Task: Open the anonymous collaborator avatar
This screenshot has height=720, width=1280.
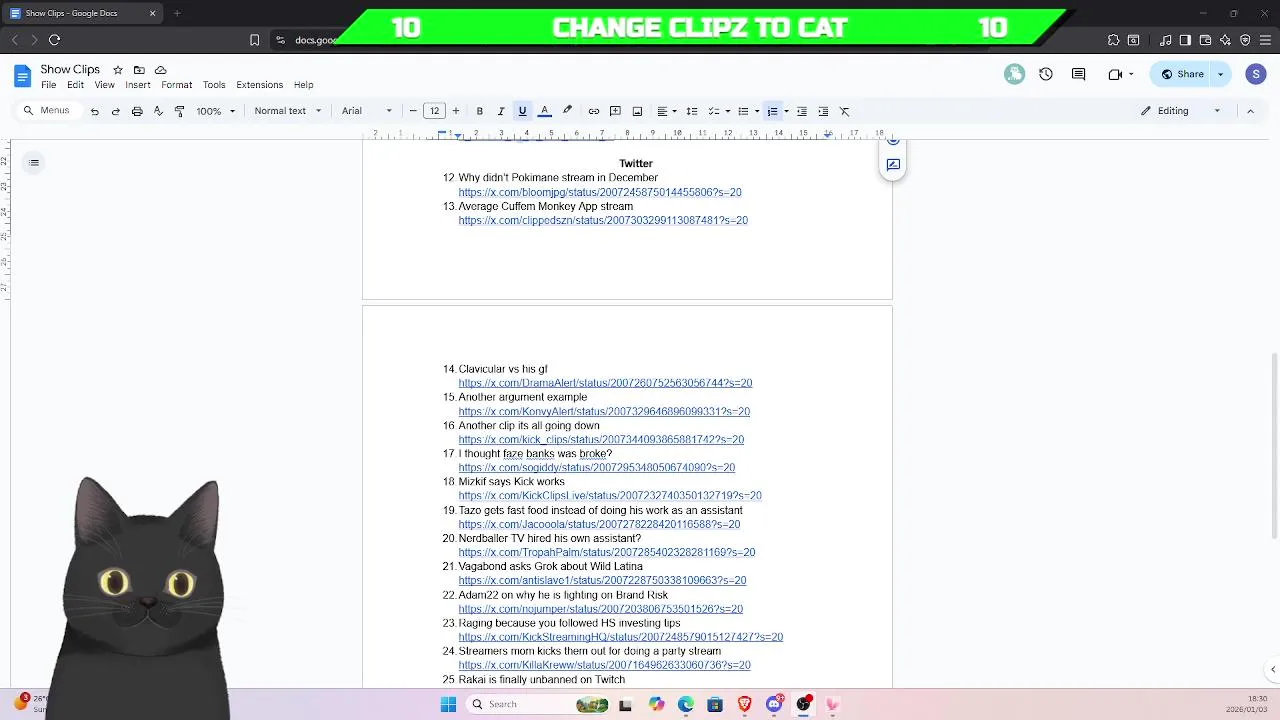Action: point(1014,74)
